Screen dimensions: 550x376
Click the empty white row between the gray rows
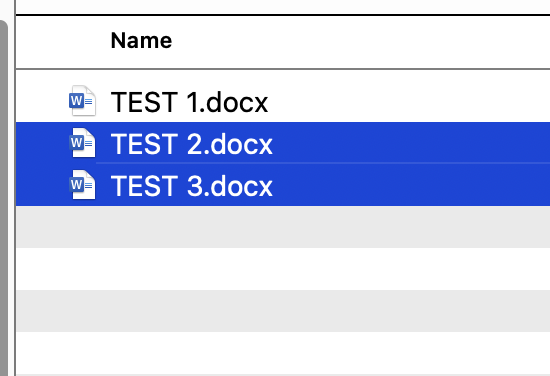tap(283, 269)
